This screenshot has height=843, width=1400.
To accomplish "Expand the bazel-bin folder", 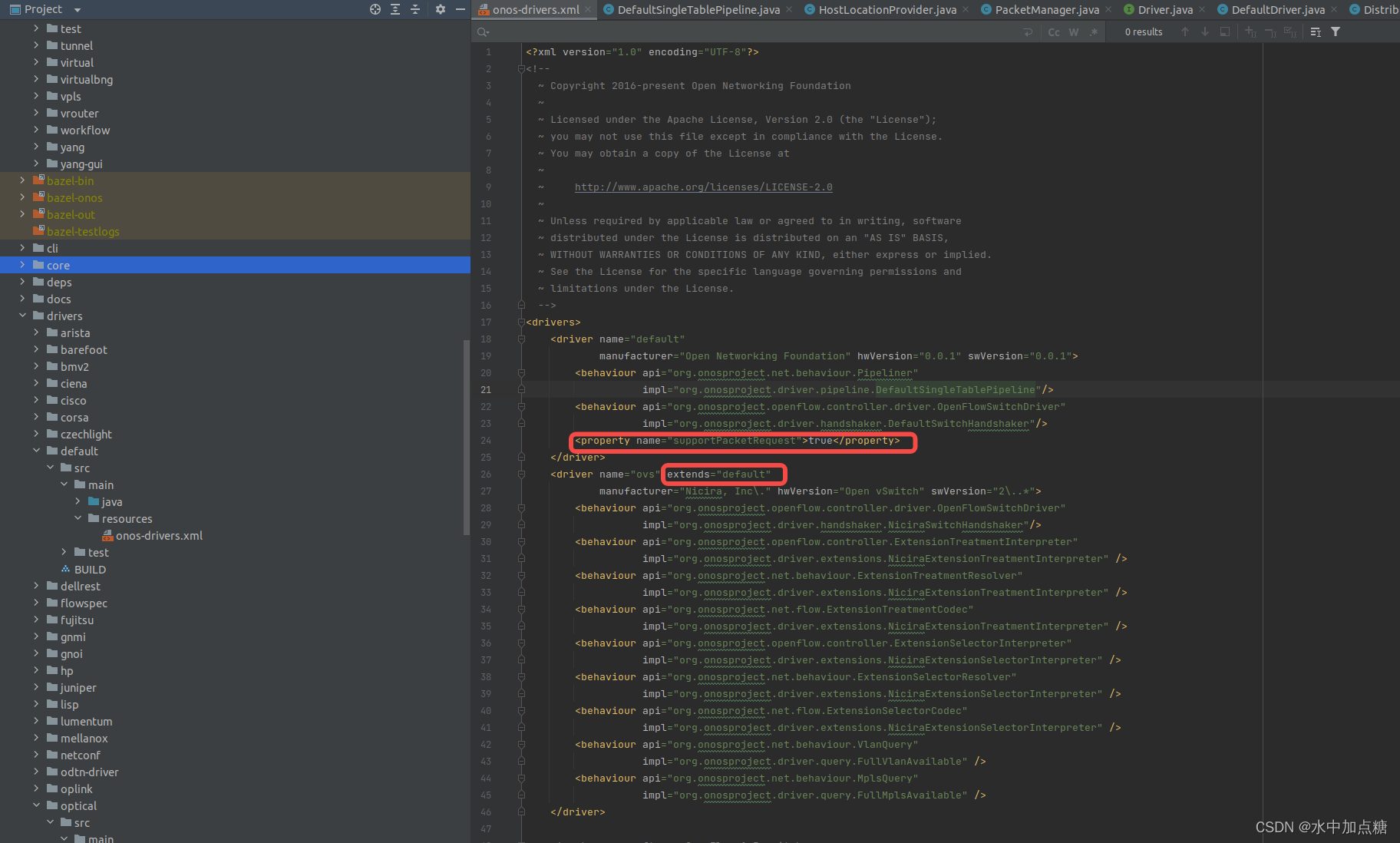I will coord(22,180).
